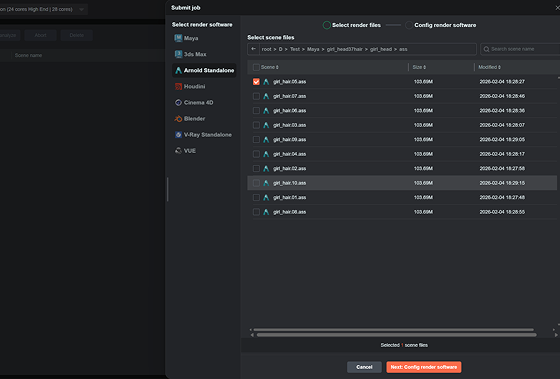This screenshot has width=560, height=379.
Task: Check the girl_hair.09.ass checkbox
Action: click(256, 140)
